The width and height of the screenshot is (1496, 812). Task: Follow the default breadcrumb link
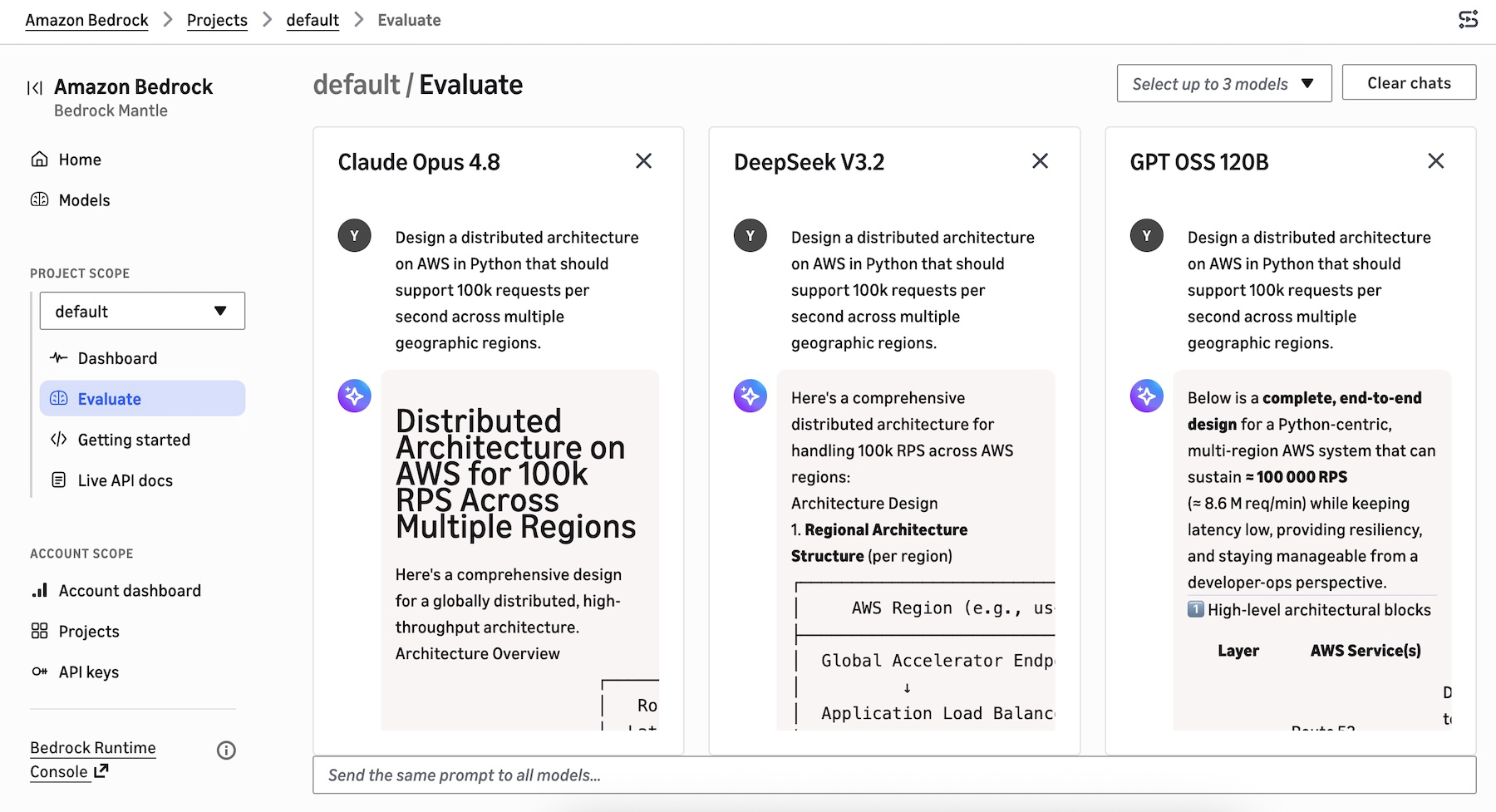(312, 20)
